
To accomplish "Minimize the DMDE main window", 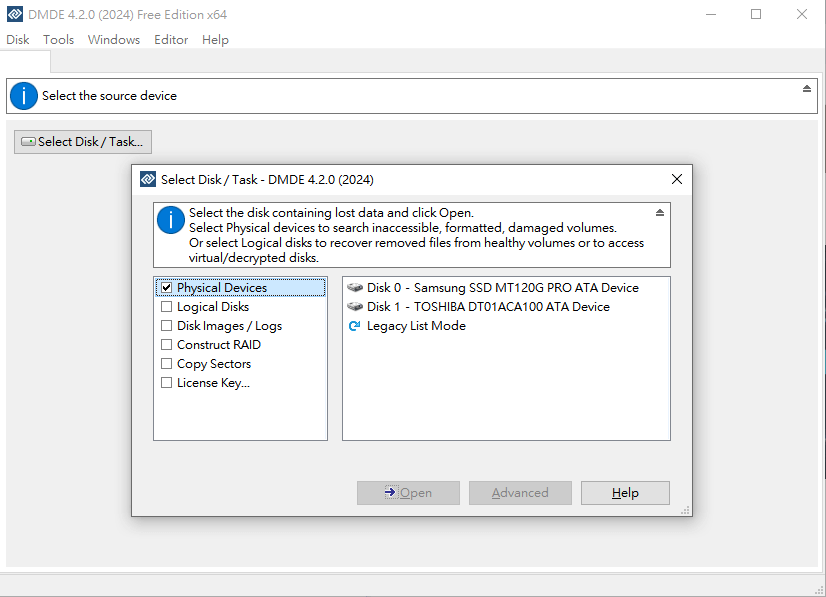I will point(711,14).
